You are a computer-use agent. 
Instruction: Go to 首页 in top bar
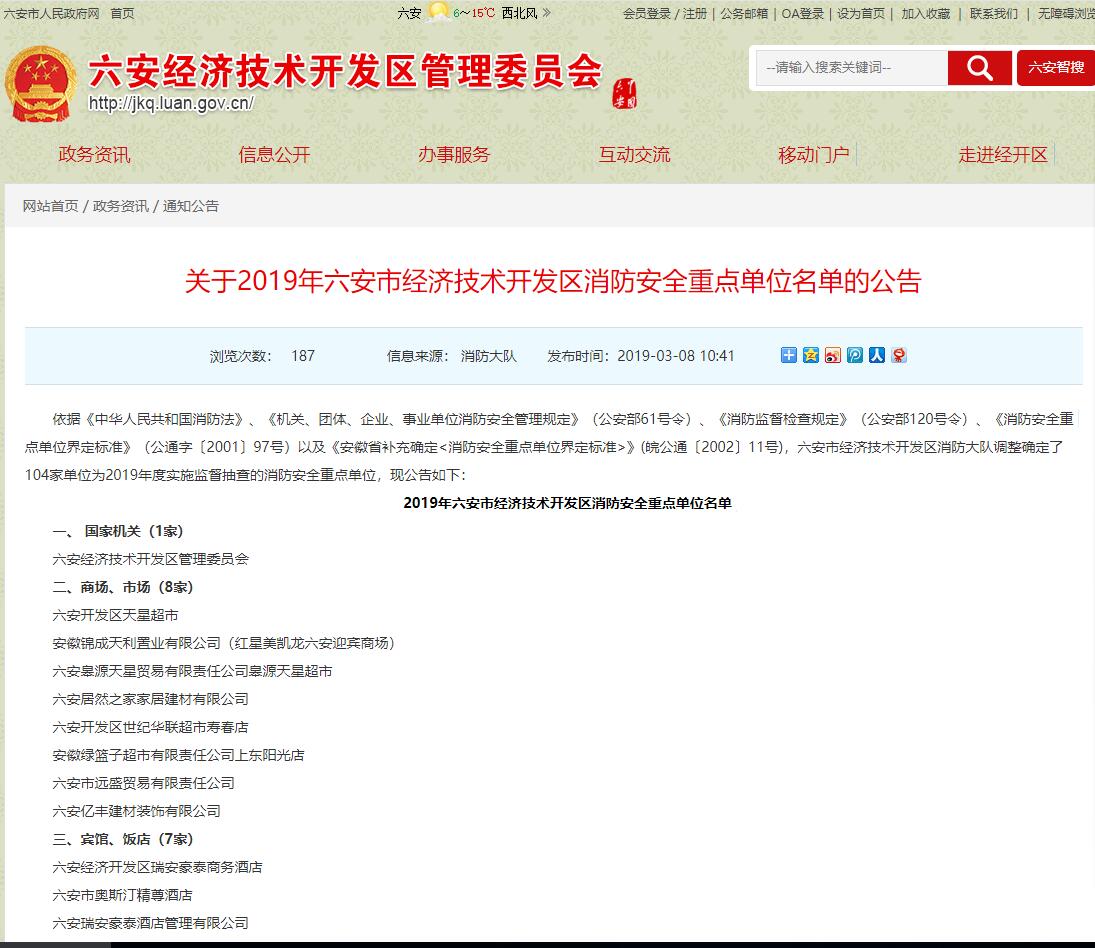point(122,13)
